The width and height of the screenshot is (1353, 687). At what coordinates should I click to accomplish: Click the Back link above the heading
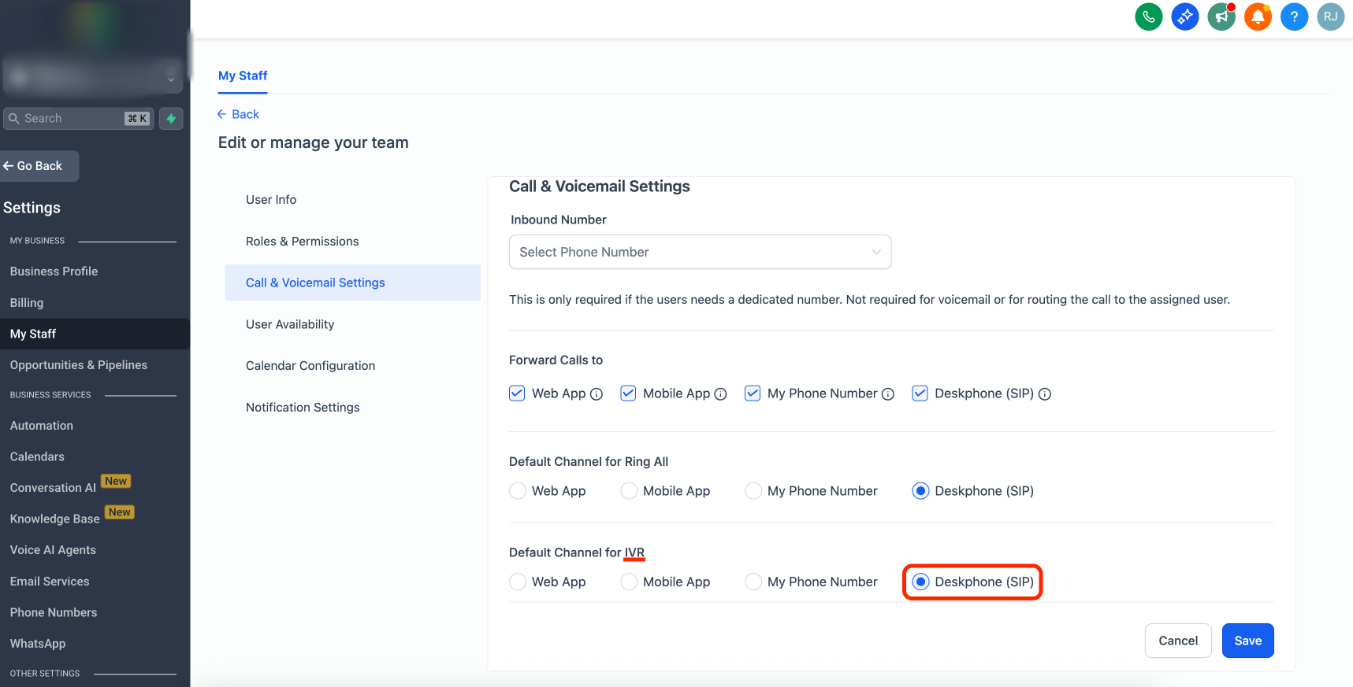click(x=238, y=114)
